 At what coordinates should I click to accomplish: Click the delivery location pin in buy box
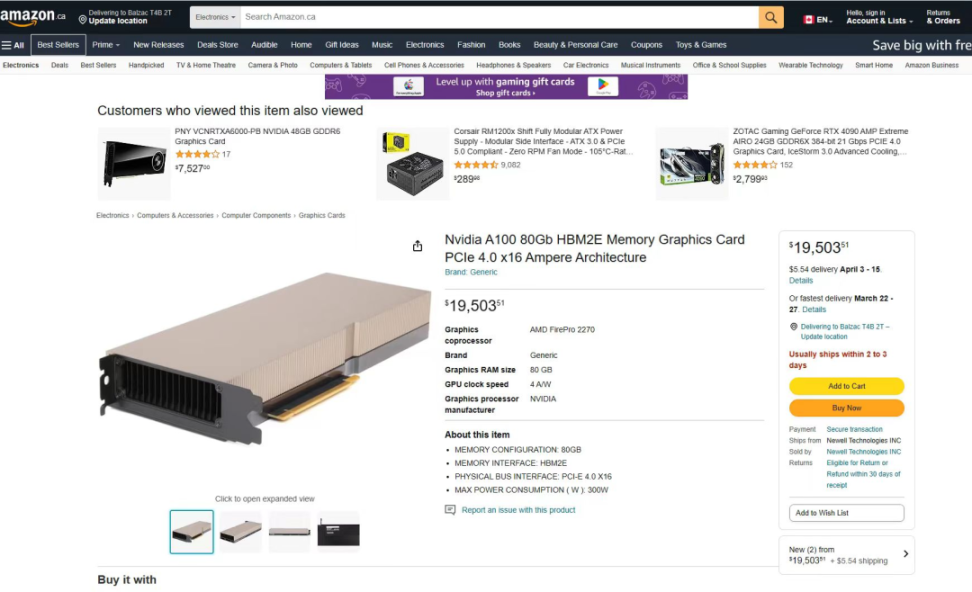click(793, 327)
